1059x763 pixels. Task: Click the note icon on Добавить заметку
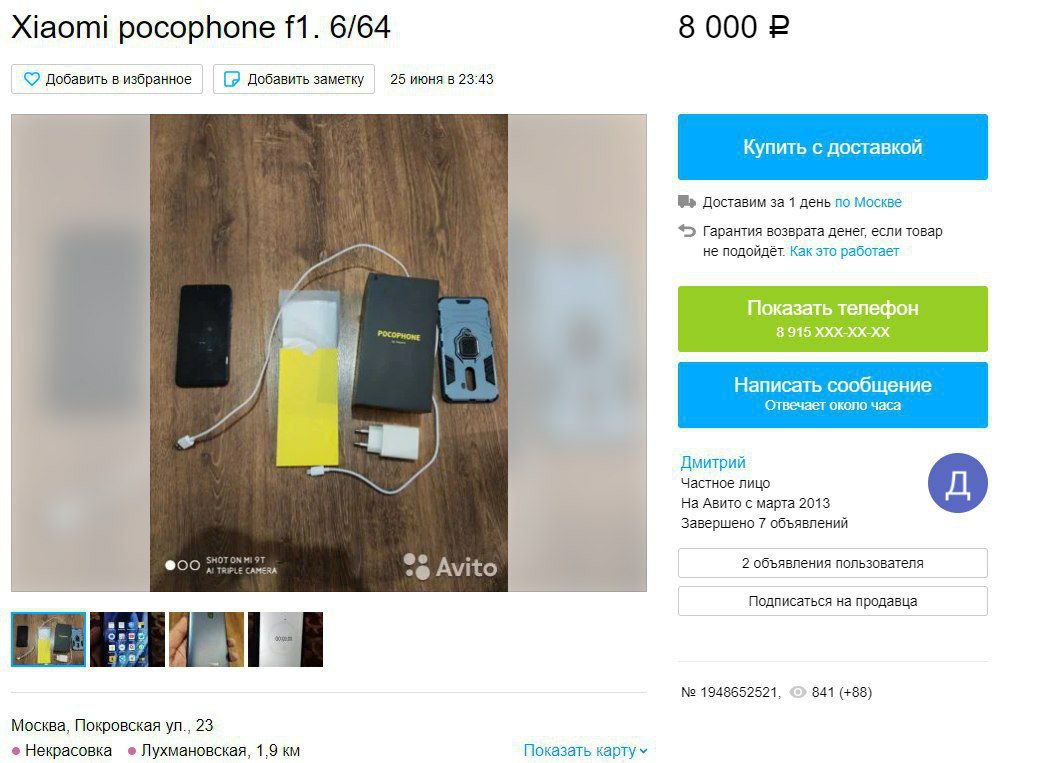(232, 79)
